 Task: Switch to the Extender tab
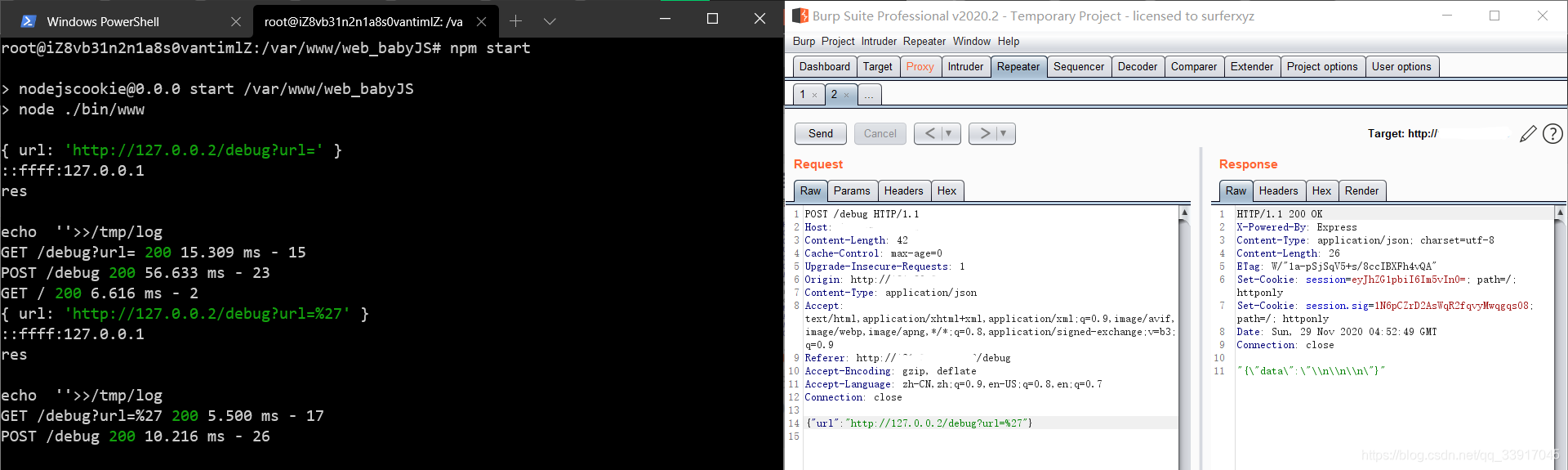coord(1251,66)
